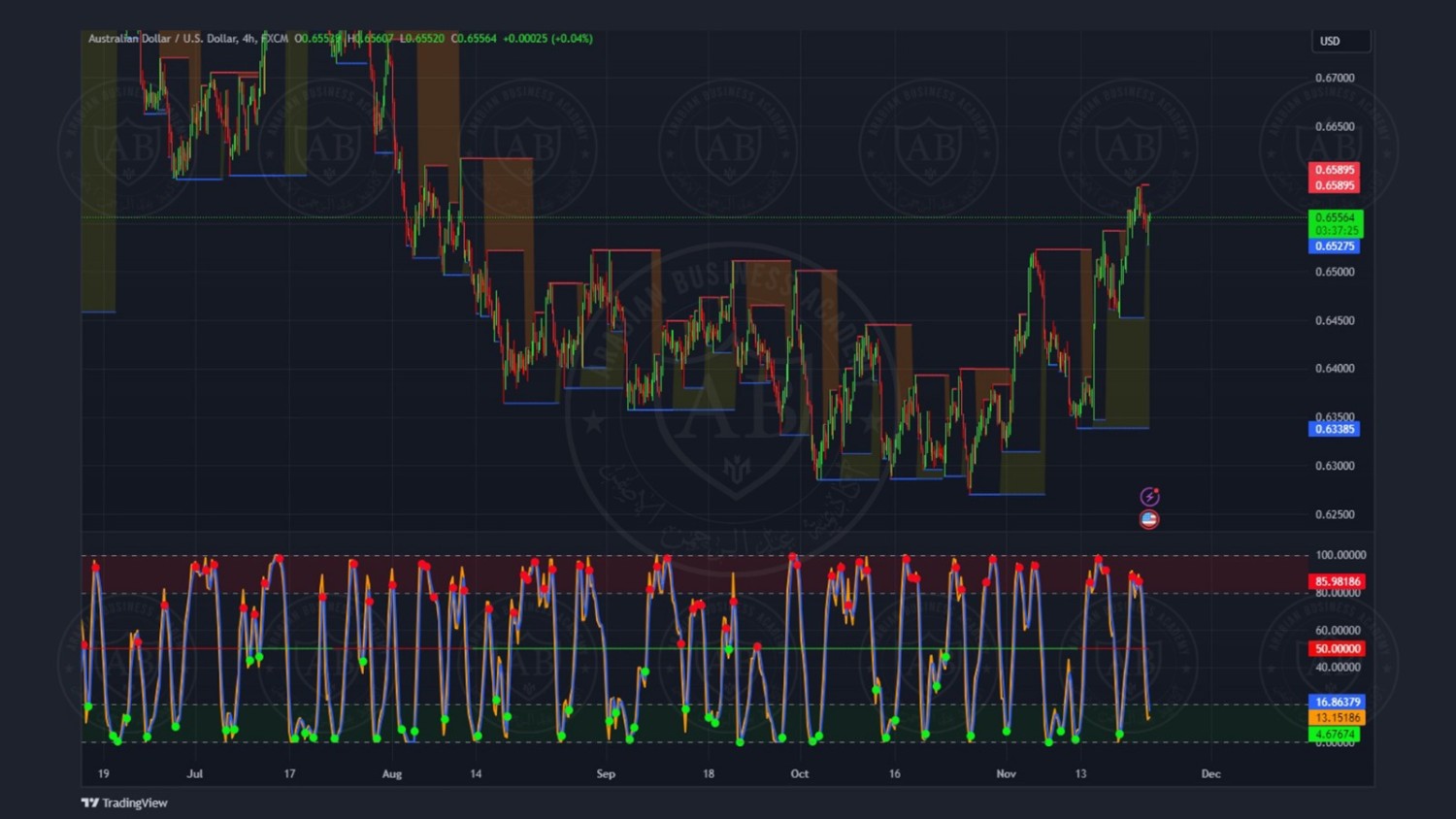Click the FXCM source label in the legend
Viewport: 1456px width, 819px height.
point(275,39)
